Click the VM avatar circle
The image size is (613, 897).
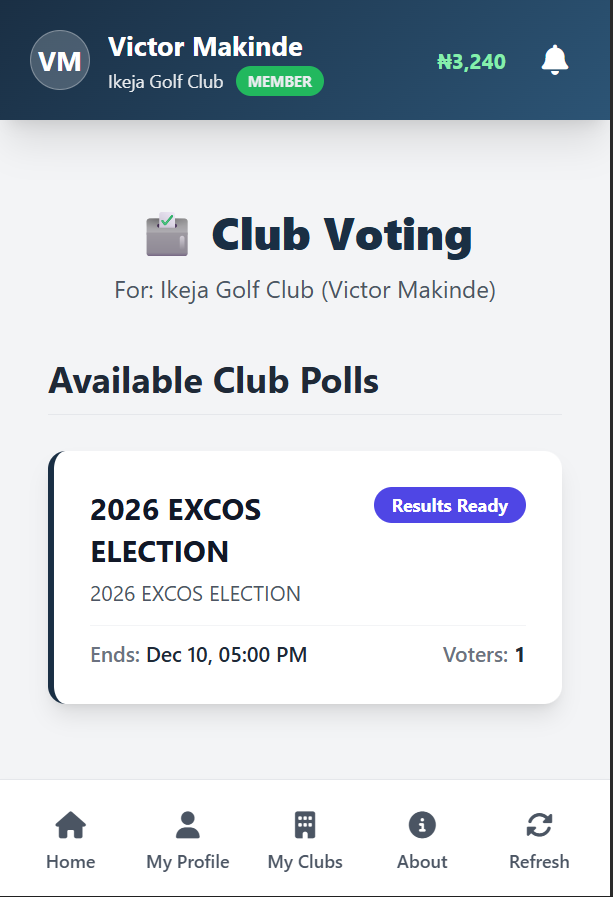tap(60, 60)
